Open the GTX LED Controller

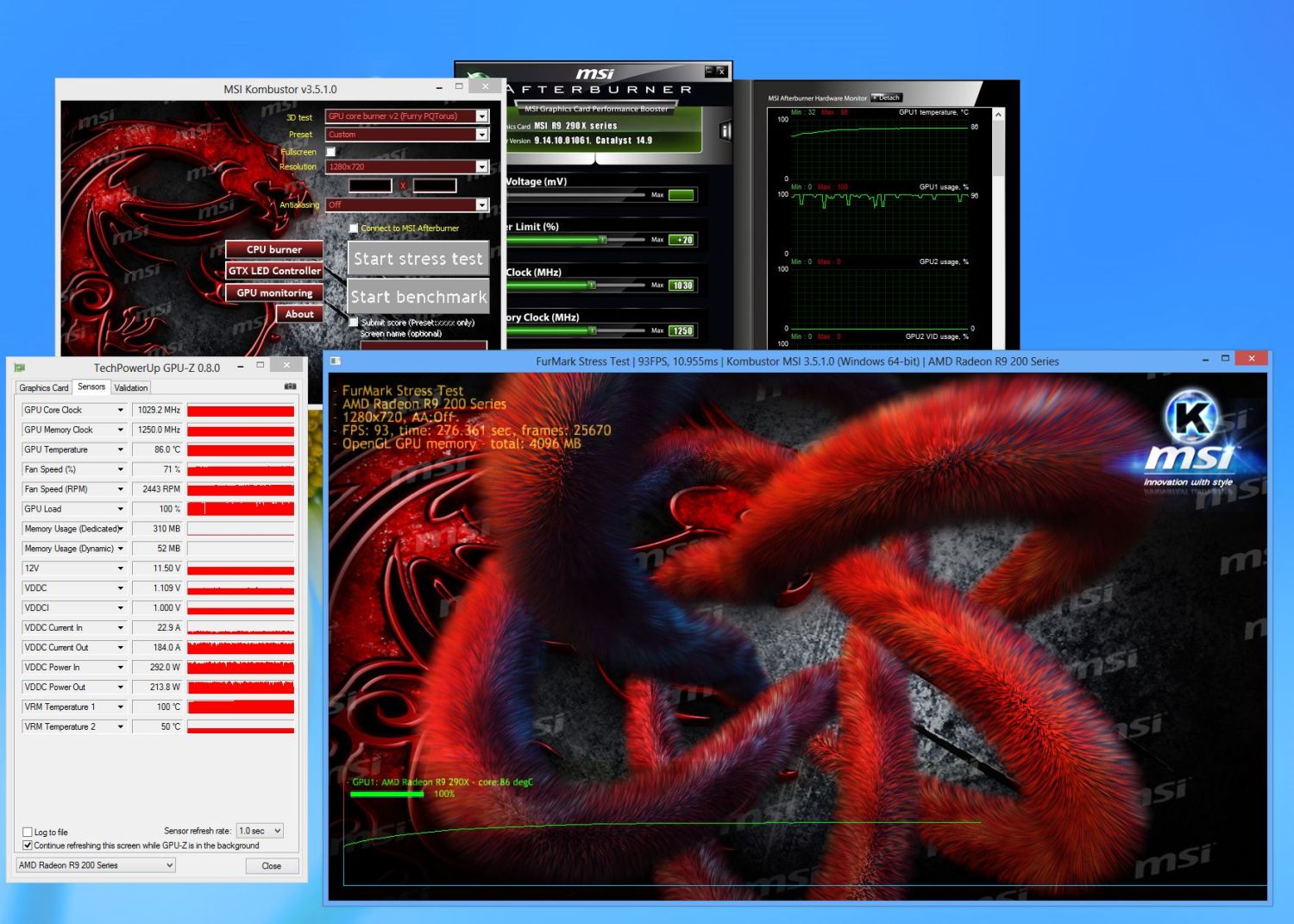pos(274,271)
